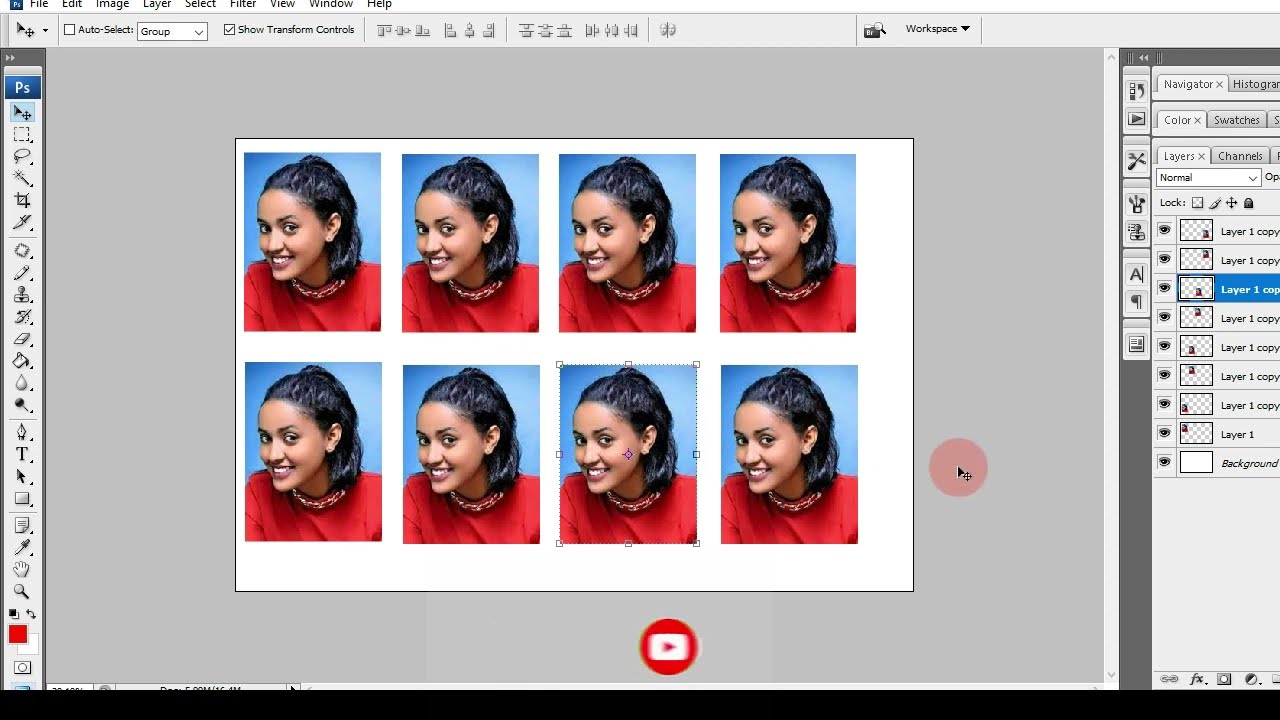1280x720 pixels.
Task: Click the Align left edges icon
Action: (x=451, y=31)
